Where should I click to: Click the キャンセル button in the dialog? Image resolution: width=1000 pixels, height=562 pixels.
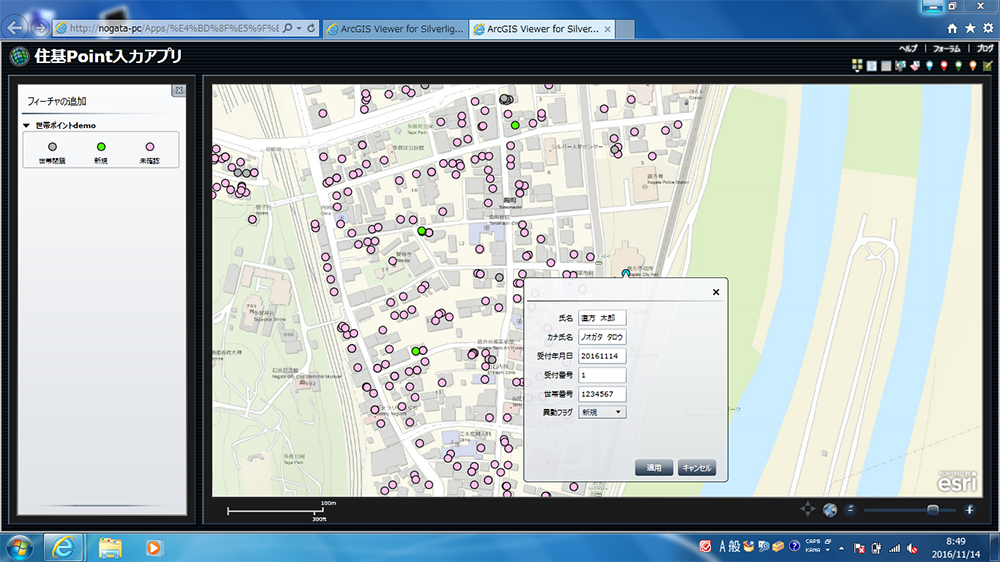pyautogui.click(x=696, y=468)
